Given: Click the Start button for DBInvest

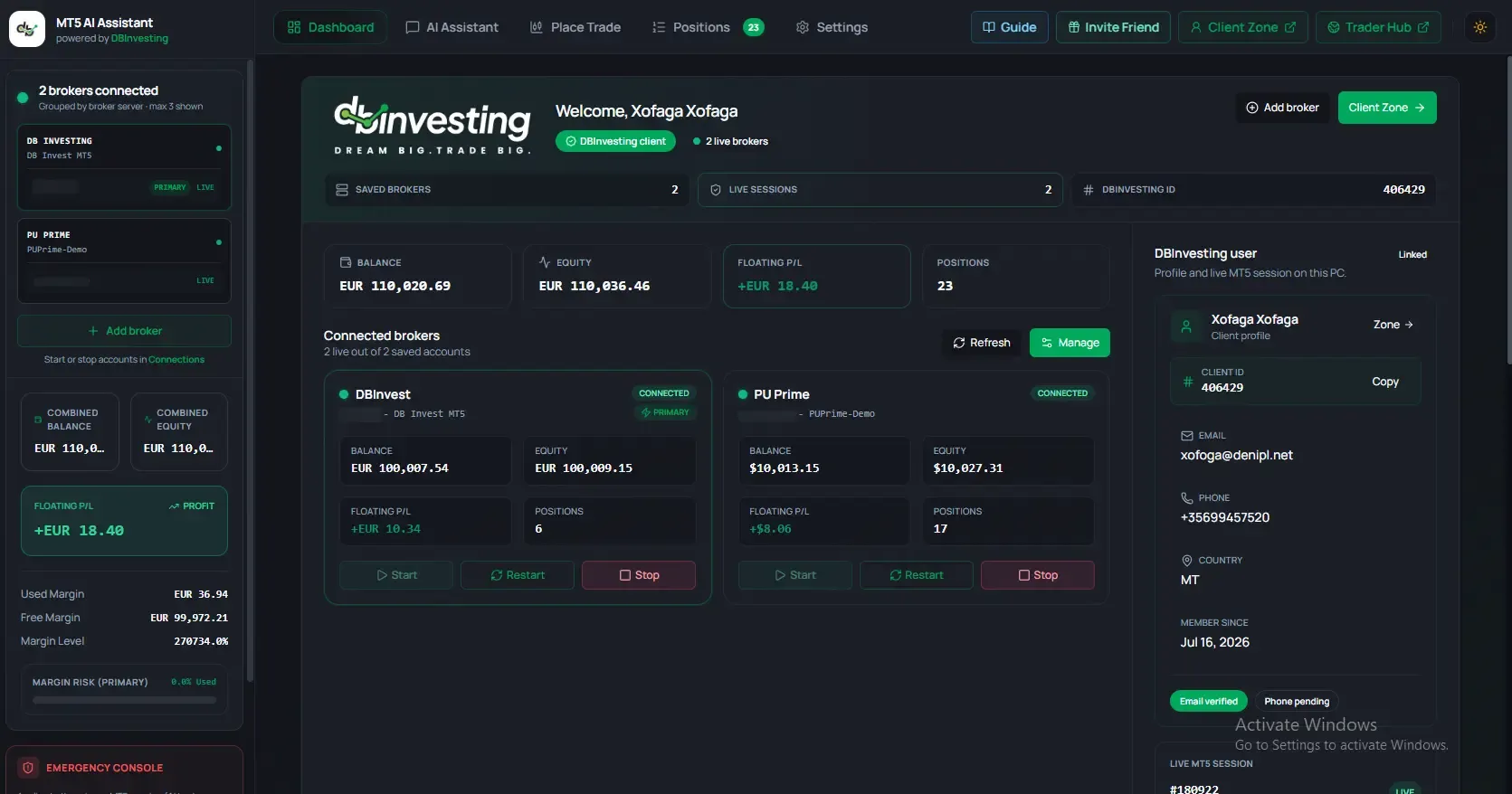Looking at the screenshot, I should coord(396,575).
